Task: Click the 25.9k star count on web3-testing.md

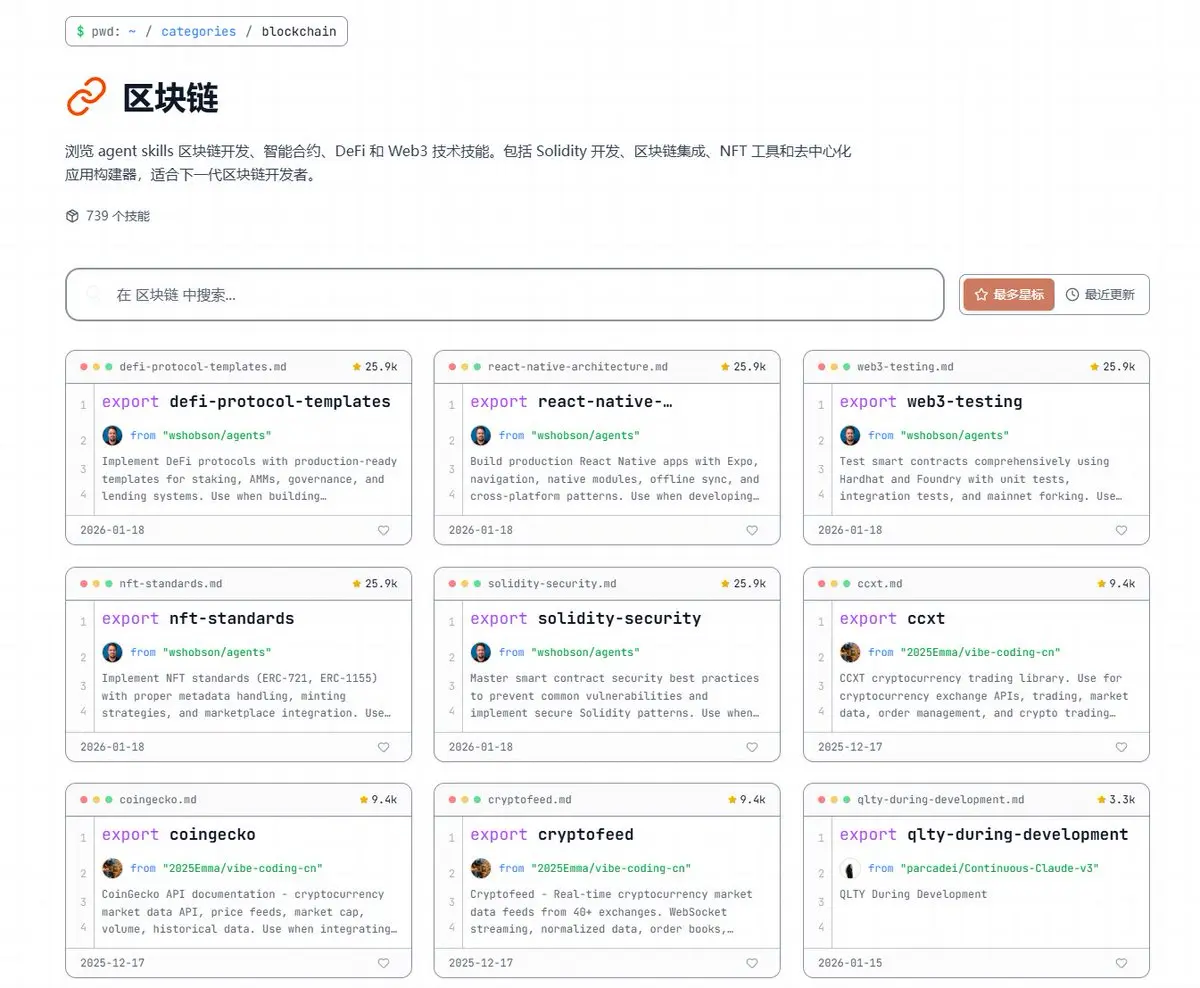Action: pos(1119,367)
